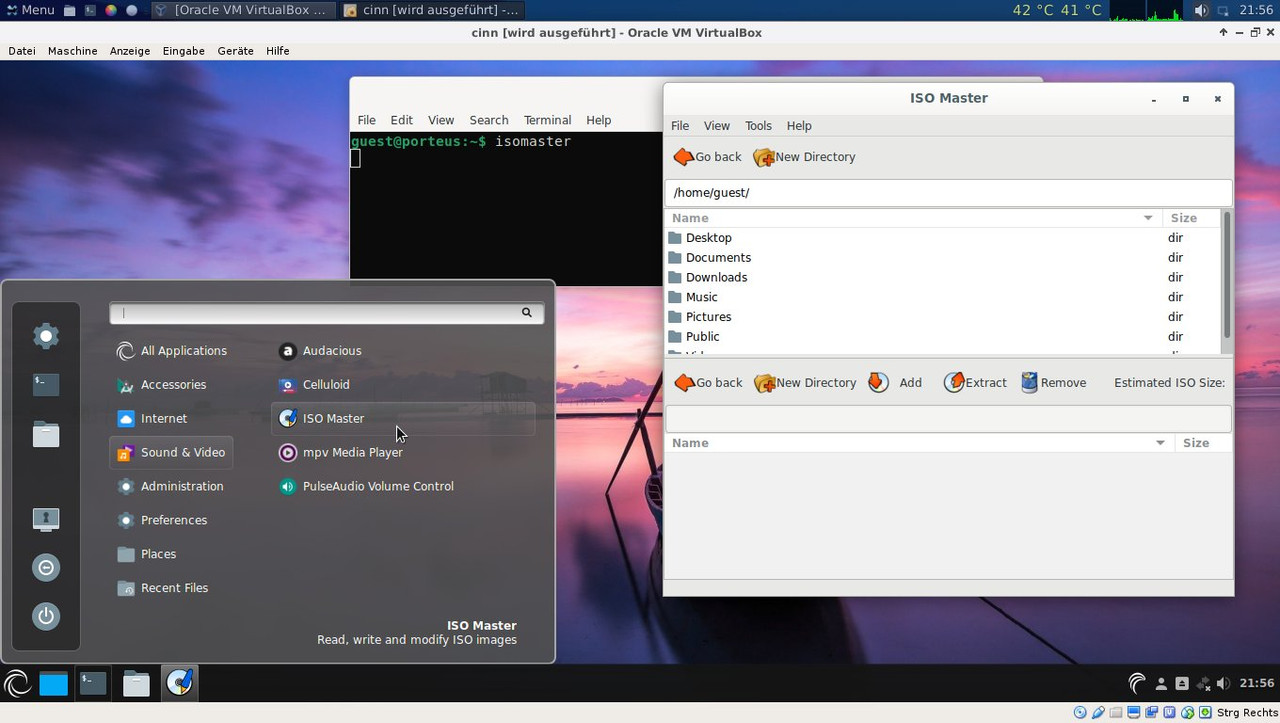Select the Accessories category
This screenshot has height=723, width=1280.
(171, 385)
